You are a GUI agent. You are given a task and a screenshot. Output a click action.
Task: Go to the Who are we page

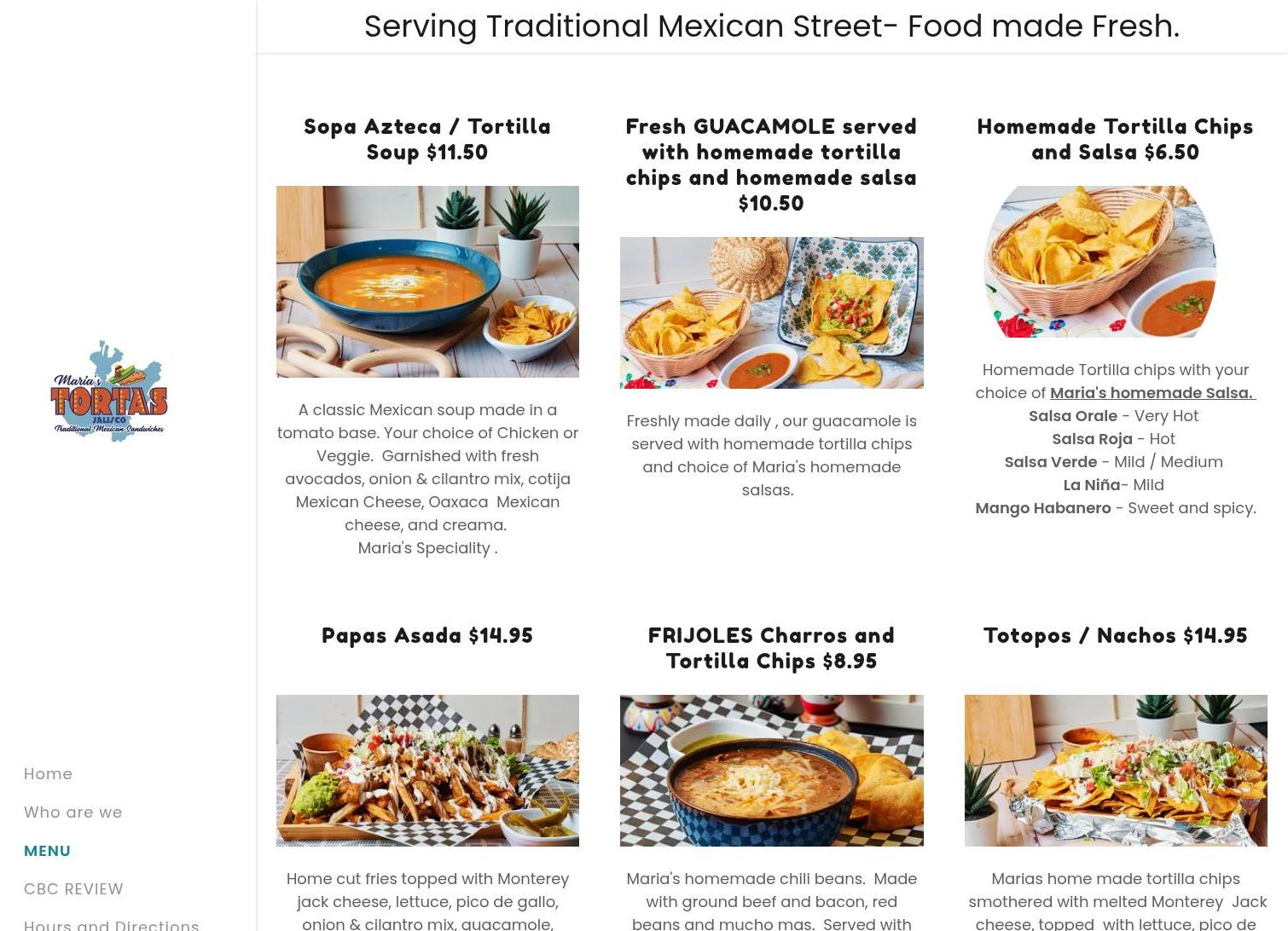pyautogui.click(x=73, y=812)
